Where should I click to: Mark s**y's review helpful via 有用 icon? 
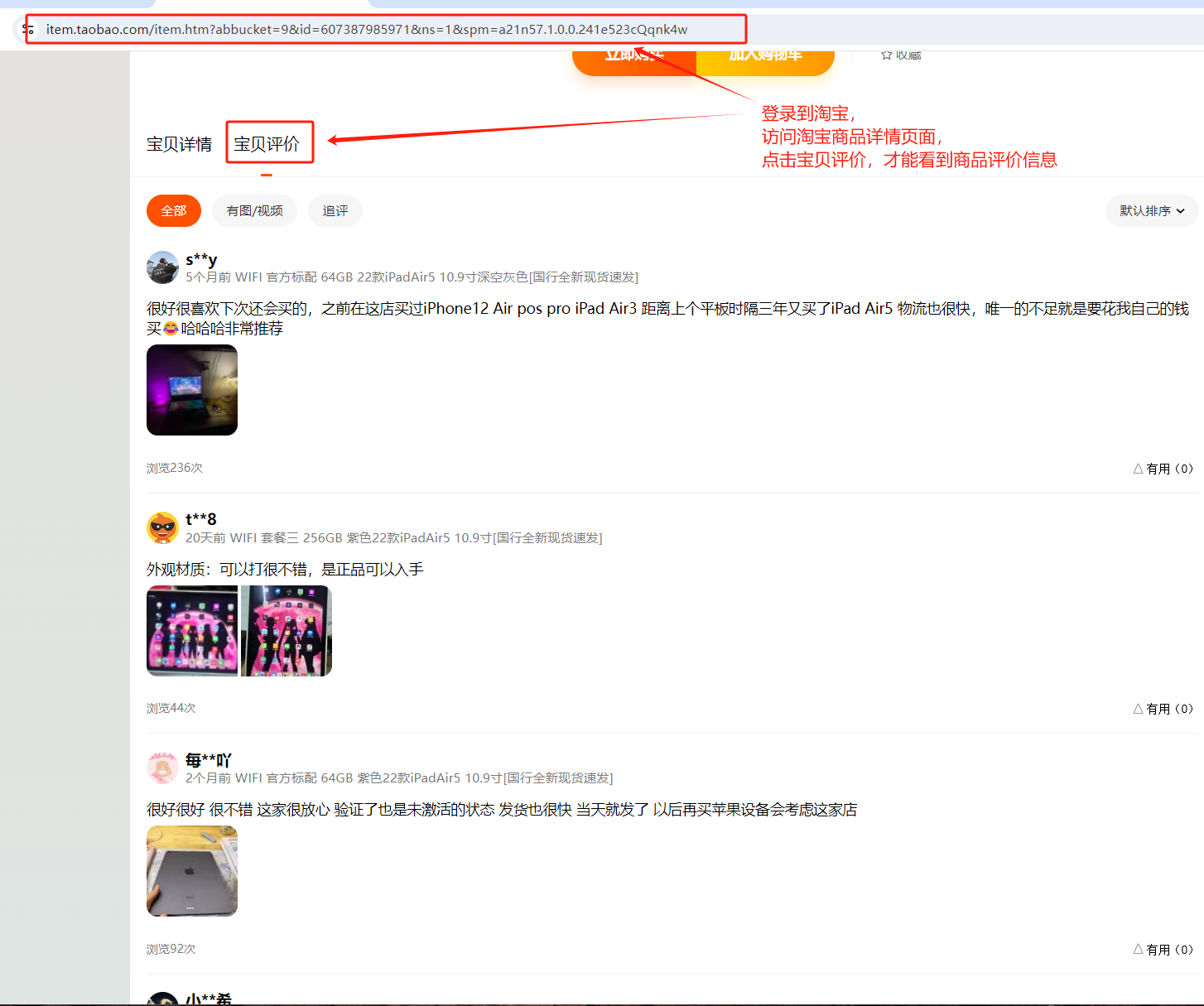pyautogui.click(x=1163, y=468)
